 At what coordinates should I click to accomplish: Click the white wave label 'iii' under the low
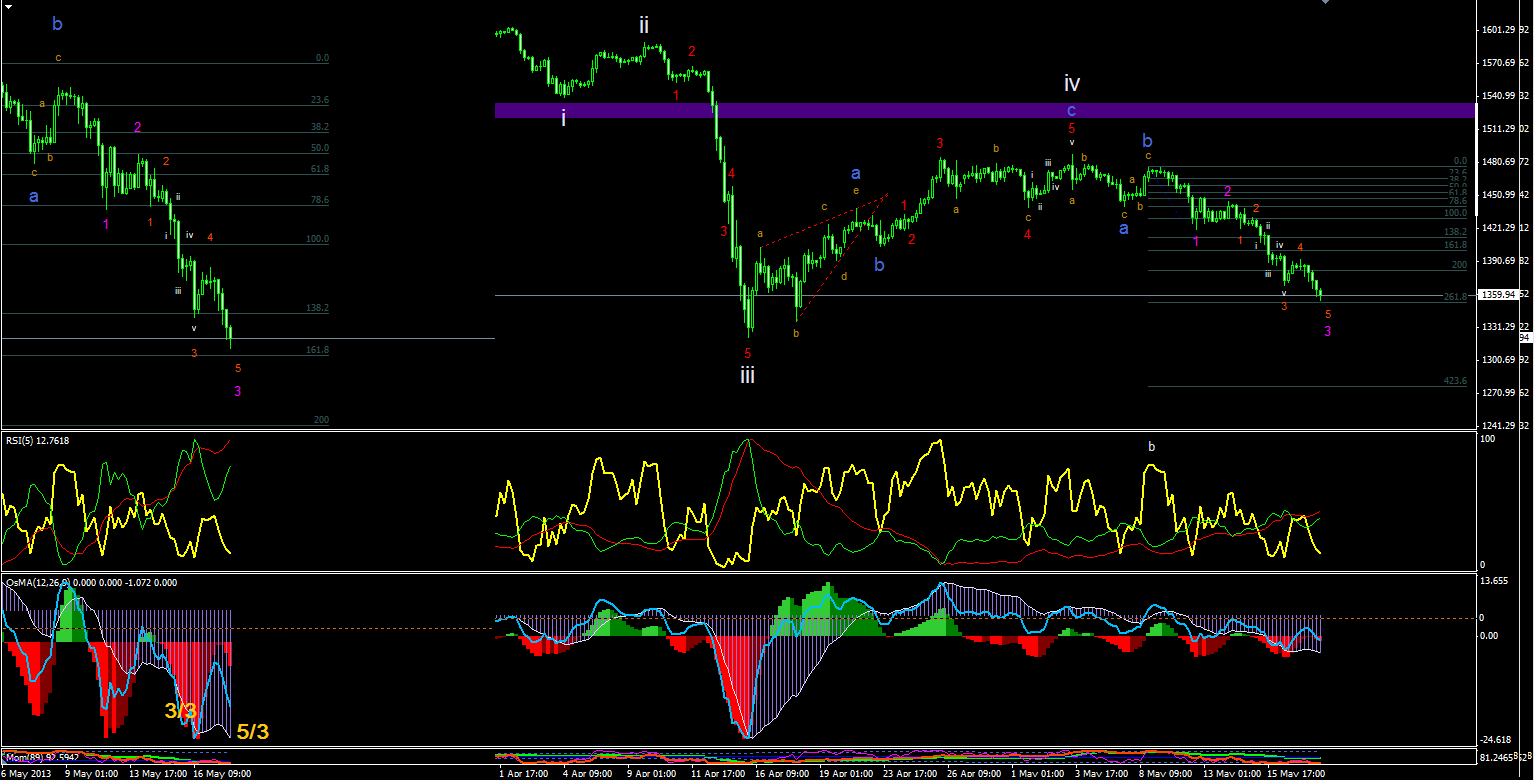pyautogui.click(x=748, y=376)
